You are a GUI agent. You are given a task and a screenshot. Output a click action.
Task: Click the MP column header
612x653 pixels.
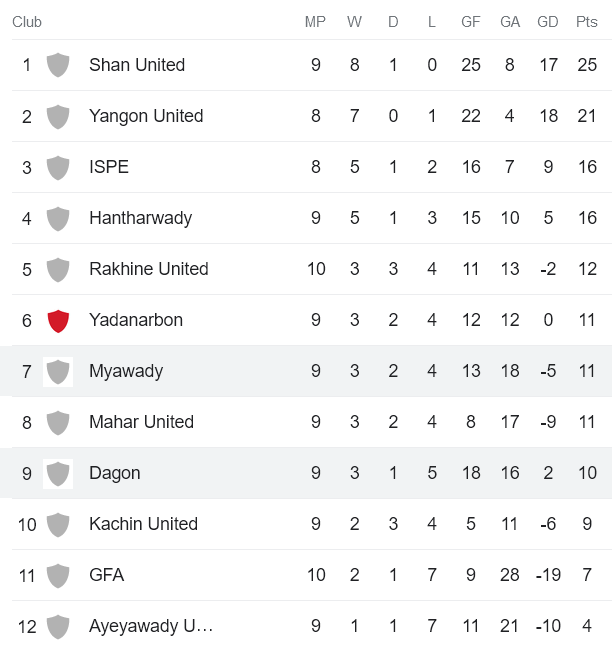[315, 22]
